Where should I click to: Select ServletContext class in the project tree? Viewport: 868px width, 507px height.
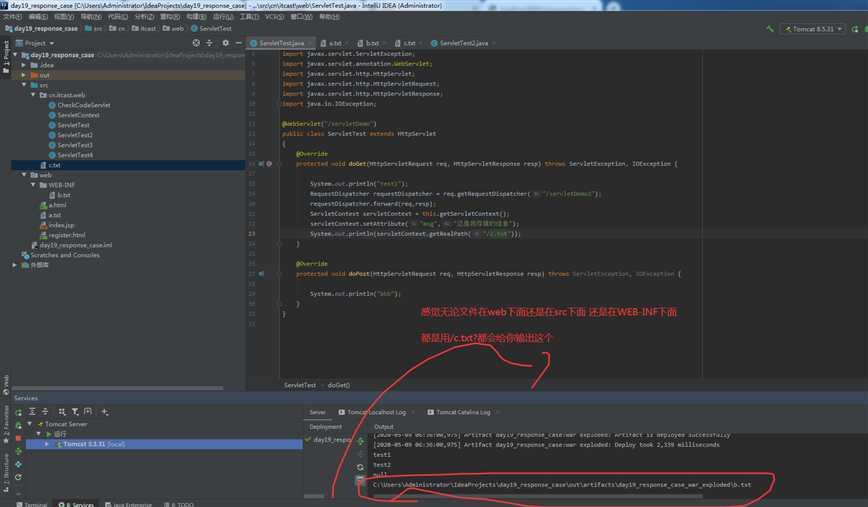tap(74, 115)
